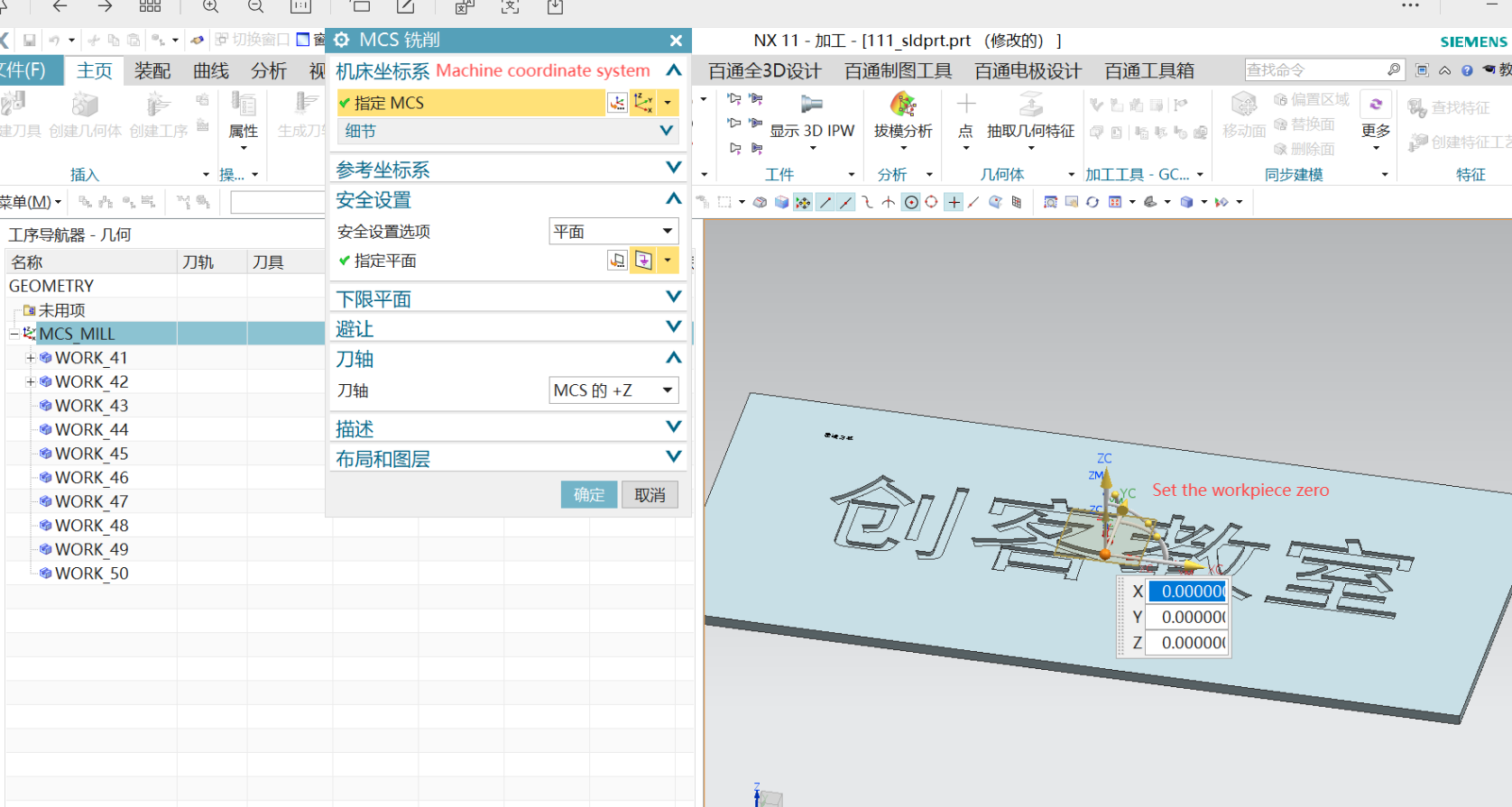Toggle intersection snap
1512x807 pixels.
[x=889, y=202]
